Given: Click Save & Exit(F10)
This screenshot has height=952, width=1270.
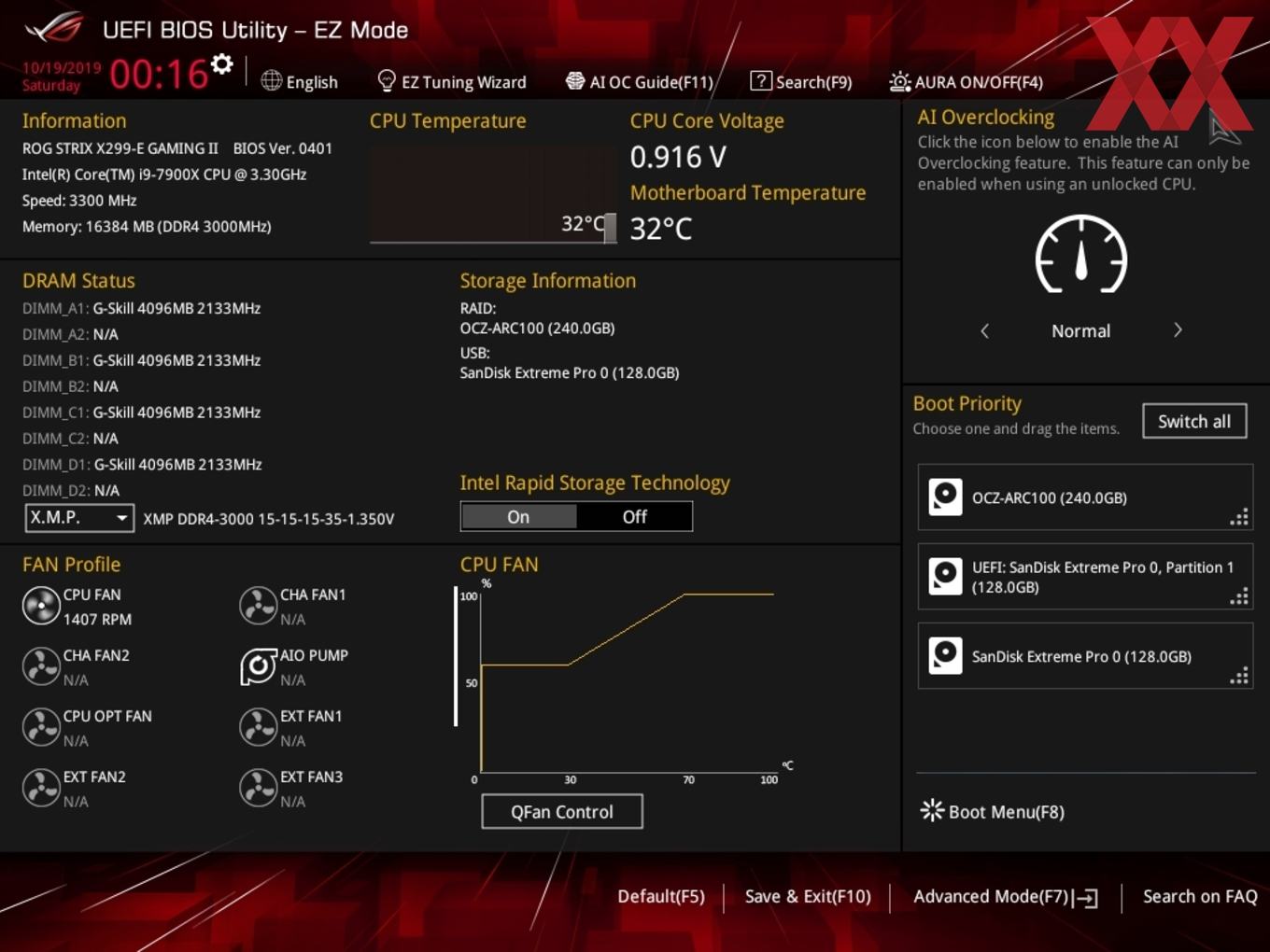Looking at the screenshot, I should point(808,897).
